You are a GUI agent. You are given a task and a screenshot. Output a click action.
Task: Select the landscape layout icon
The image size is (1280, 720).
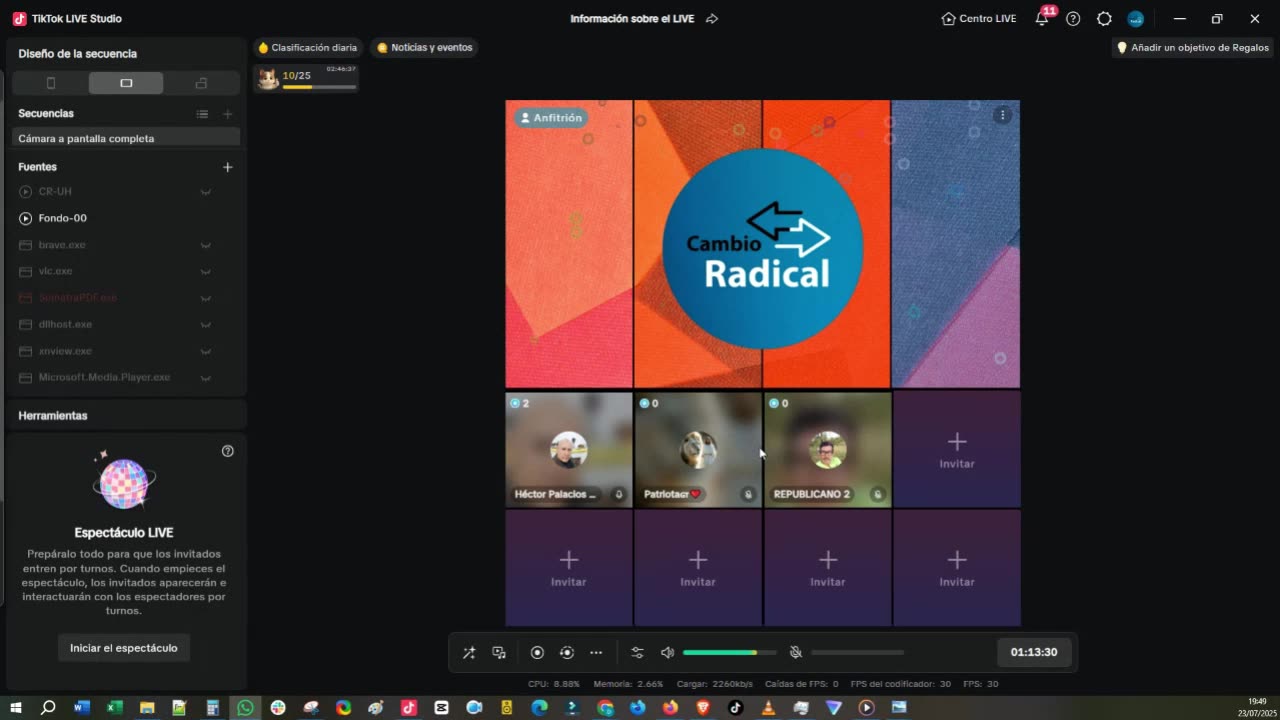(126, 83)
